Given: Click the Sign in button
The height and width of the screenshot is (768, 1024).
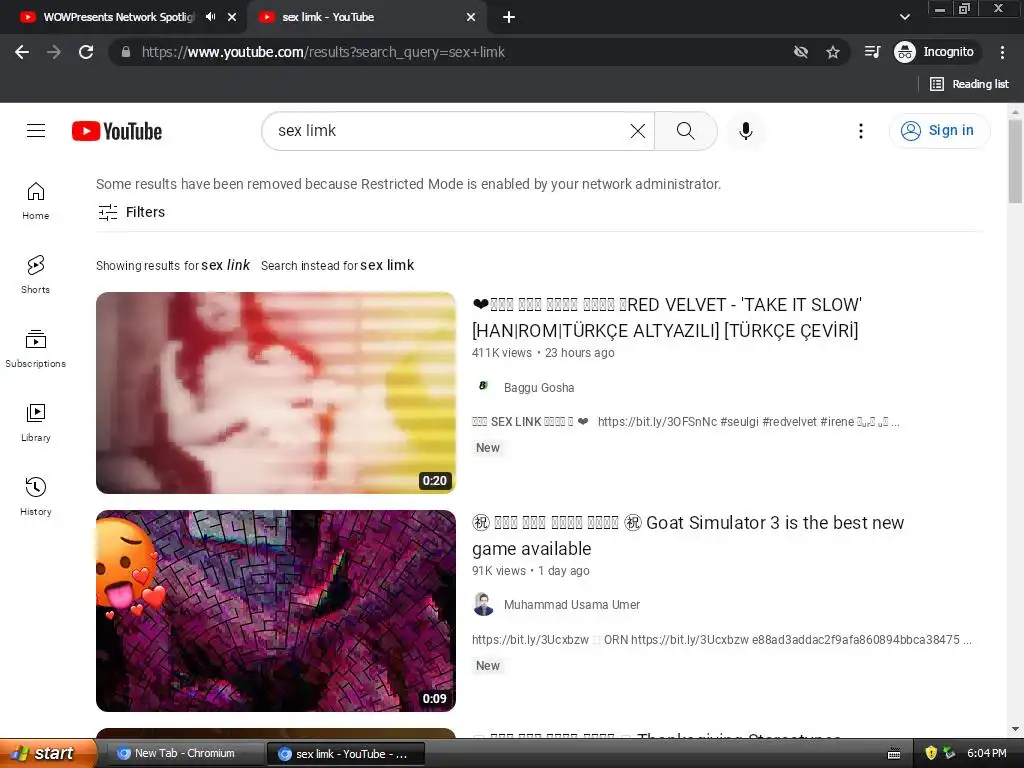Looking at the screenshot, I should [x=939, y=131].
